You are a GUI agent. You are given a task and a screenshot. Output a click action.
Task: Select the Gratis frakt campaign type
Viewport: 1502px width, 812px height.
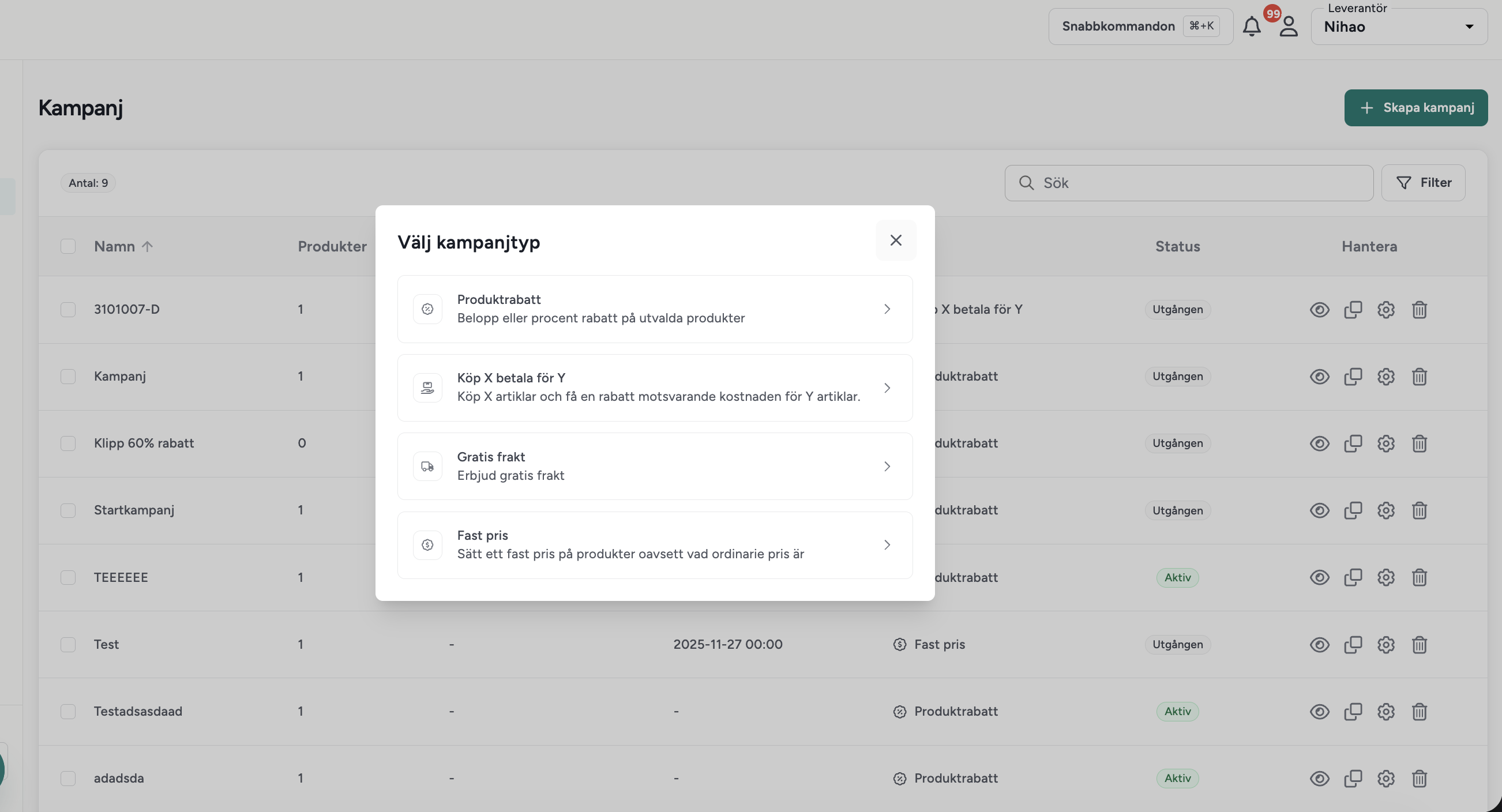(x=655, y=467)
